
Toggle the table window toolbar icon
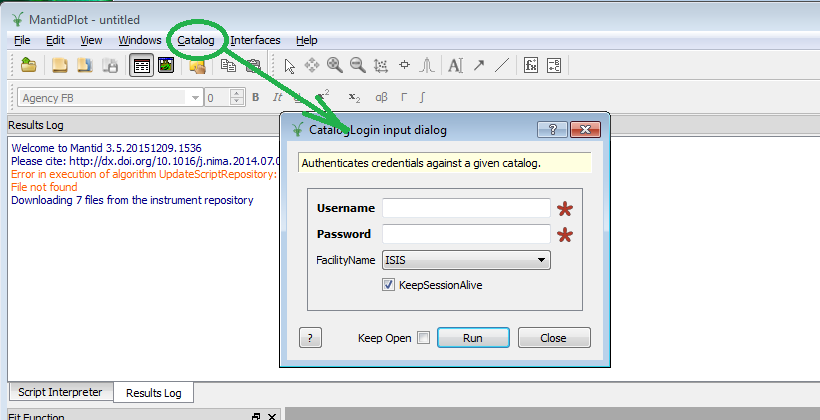click(142, 65)
